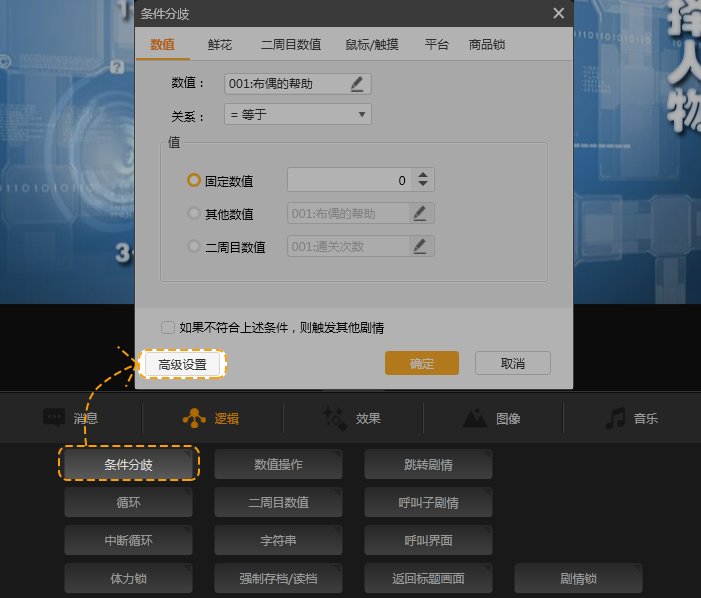Open 高级设置 advanced settings
This screenshot has width=701, height=598.
click(182, 364)
